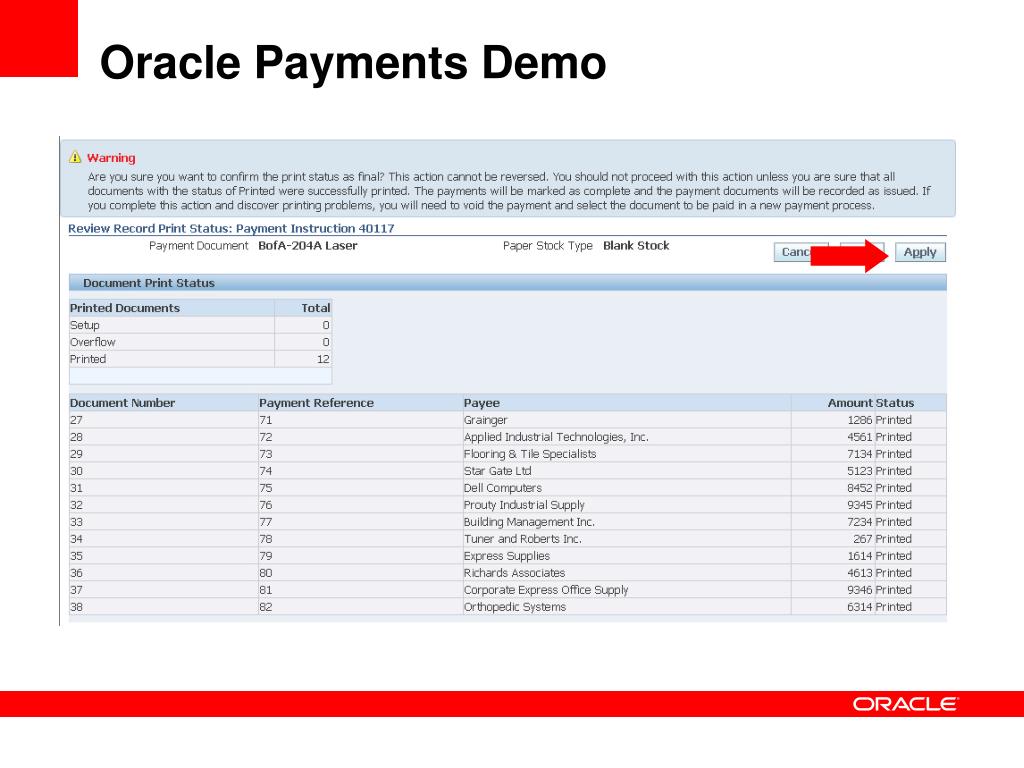Select payment reference 72
This screenshot has width=1024, height=768.
click(266, 437)
